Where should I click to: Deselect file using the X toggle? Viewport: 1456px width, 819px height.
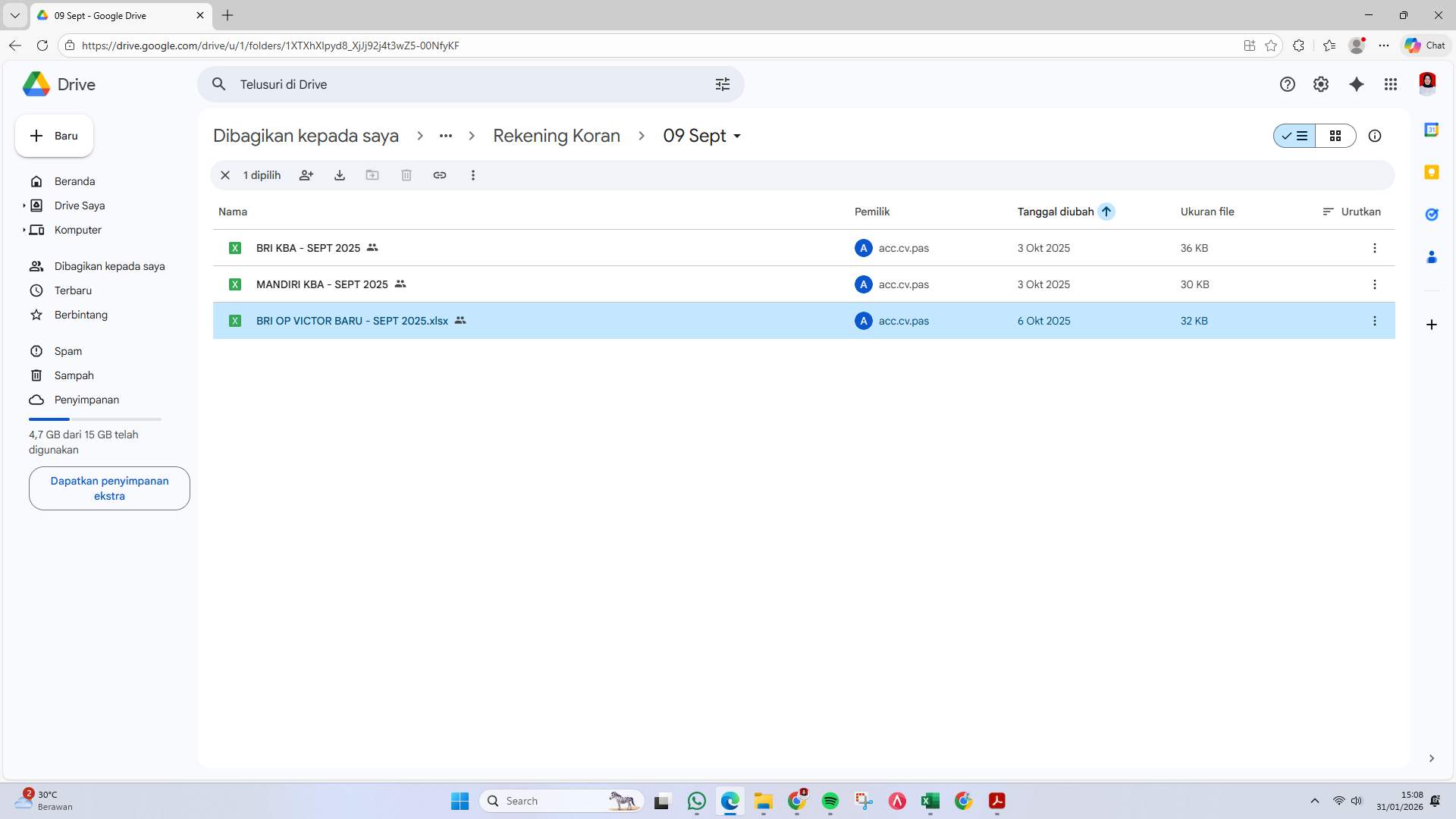(225, 175)
